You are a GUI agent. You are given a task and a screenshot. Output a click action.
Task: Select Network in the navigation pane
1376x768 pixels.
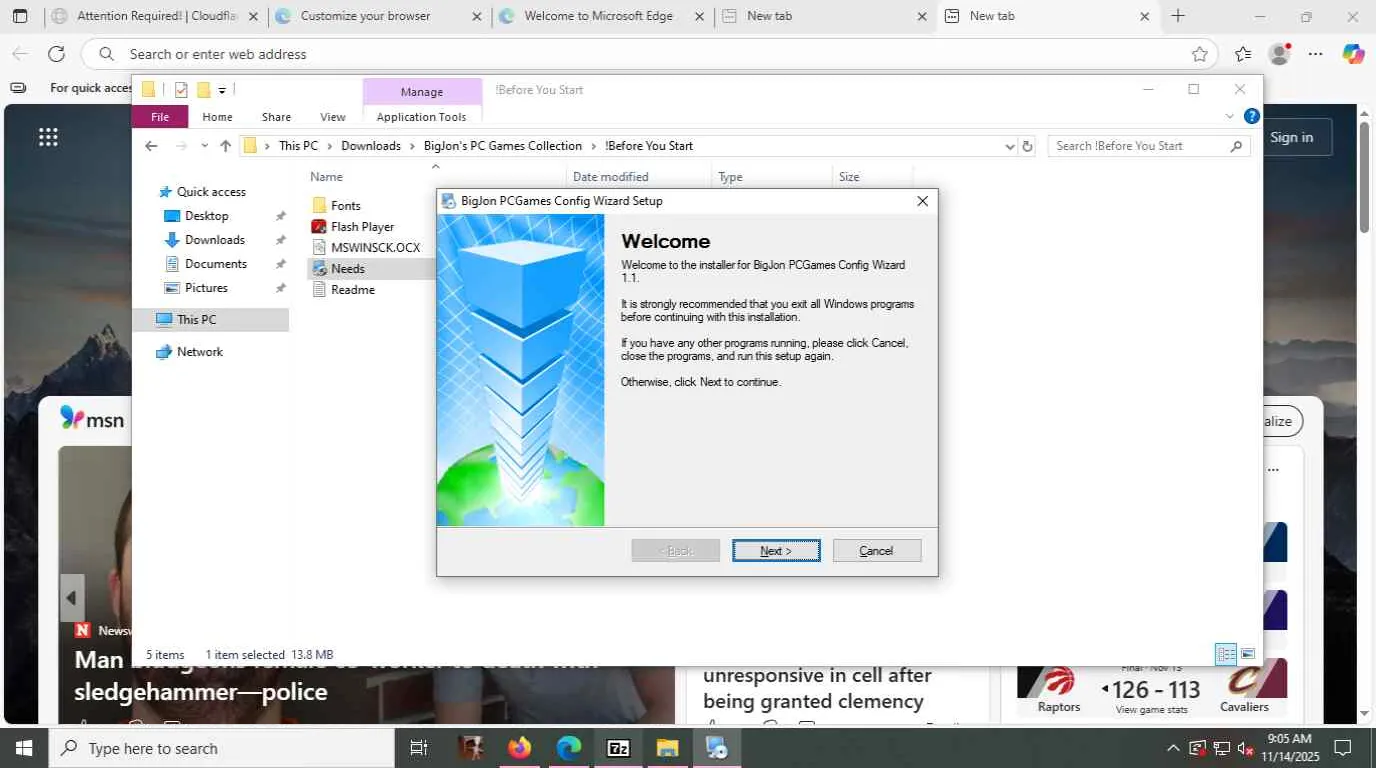click(x=199, y=352)
